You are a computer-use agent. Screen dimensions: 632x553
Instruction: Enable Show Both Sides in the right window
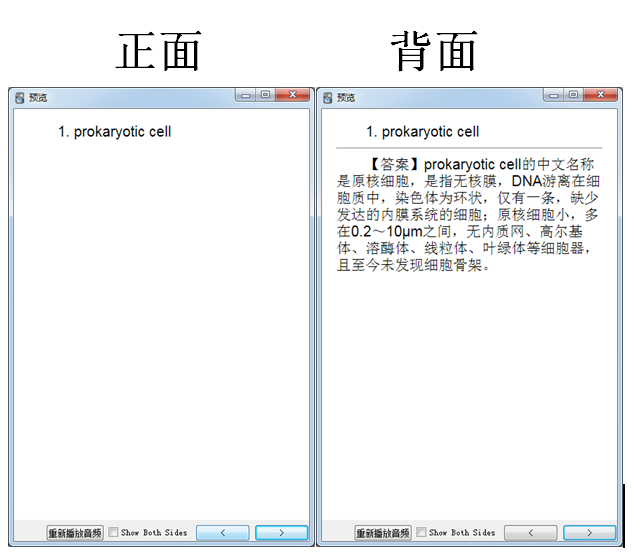point(421,532)
